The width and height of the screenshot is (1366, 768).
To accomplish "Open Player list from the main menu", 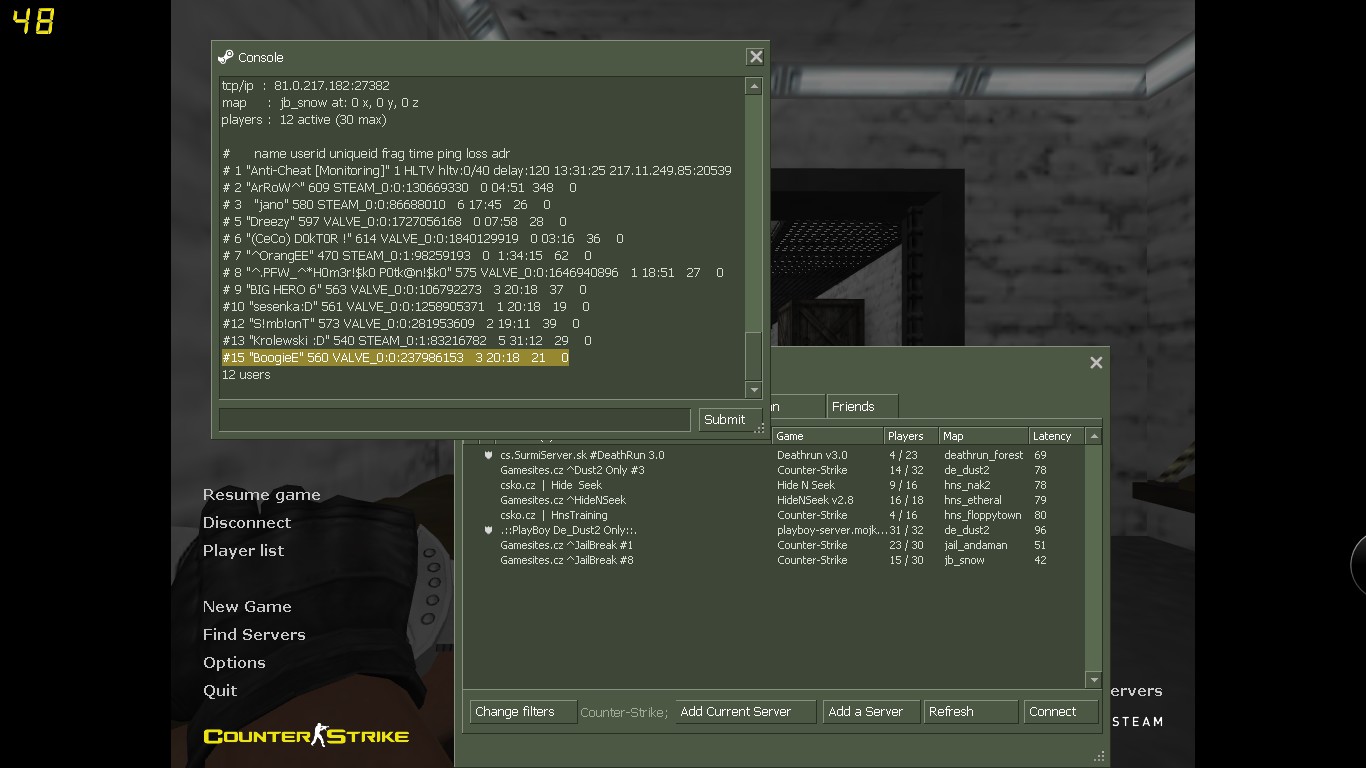I will pyautogui.click(x=243, y=551).
